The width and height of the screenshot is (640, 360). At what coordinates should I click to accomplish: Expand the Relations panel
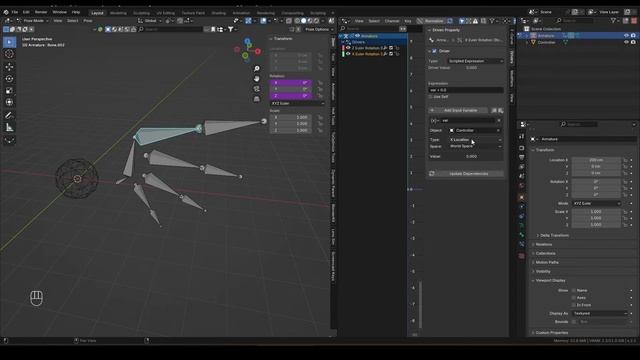click(x=544, y=244)
